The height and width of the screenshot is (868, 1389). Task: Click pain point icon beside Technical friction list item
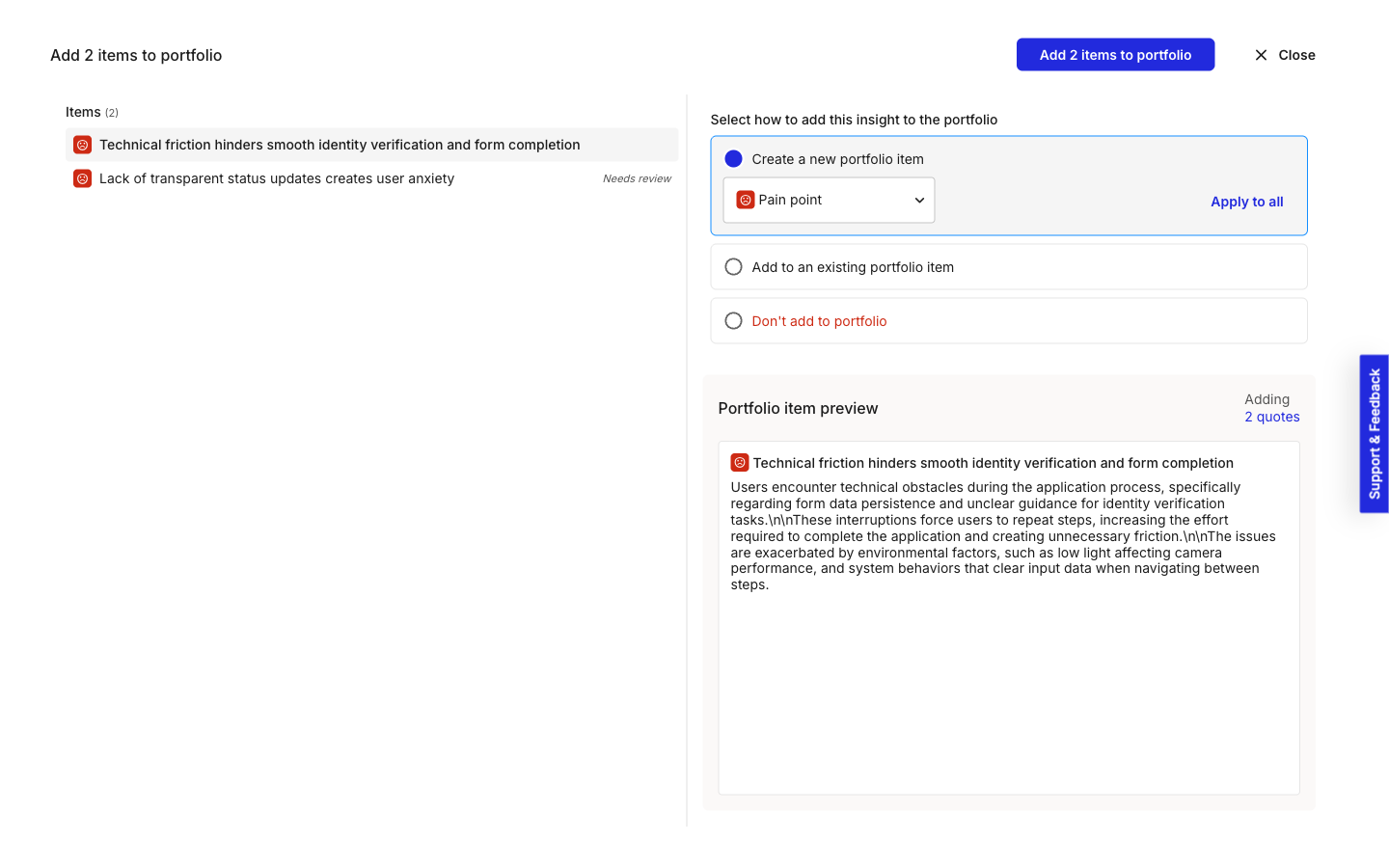tap(83, 145)
